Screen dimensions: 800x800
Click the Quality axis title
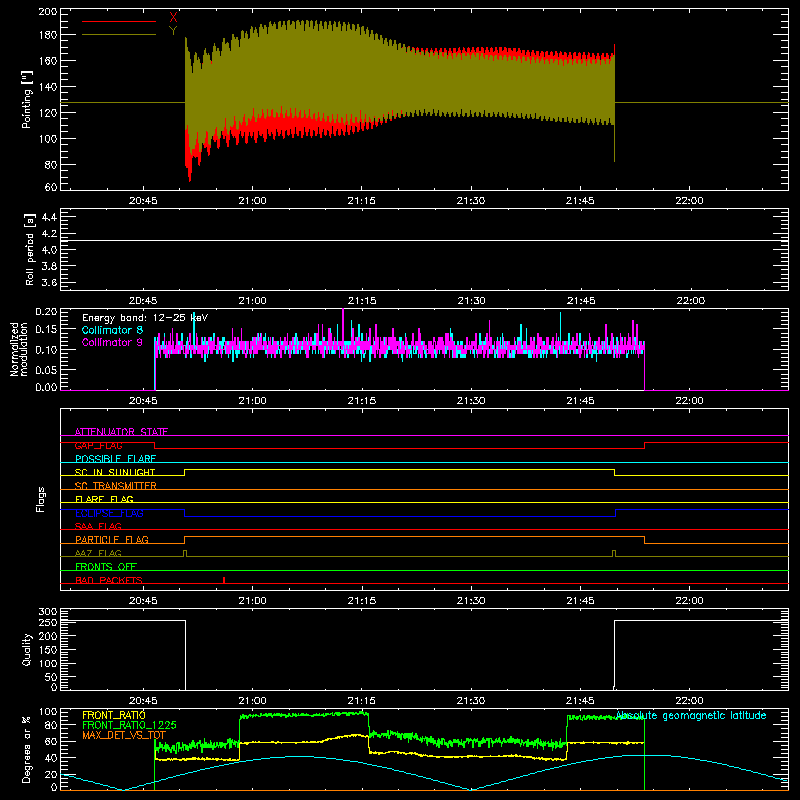click(x=27, y=649)
